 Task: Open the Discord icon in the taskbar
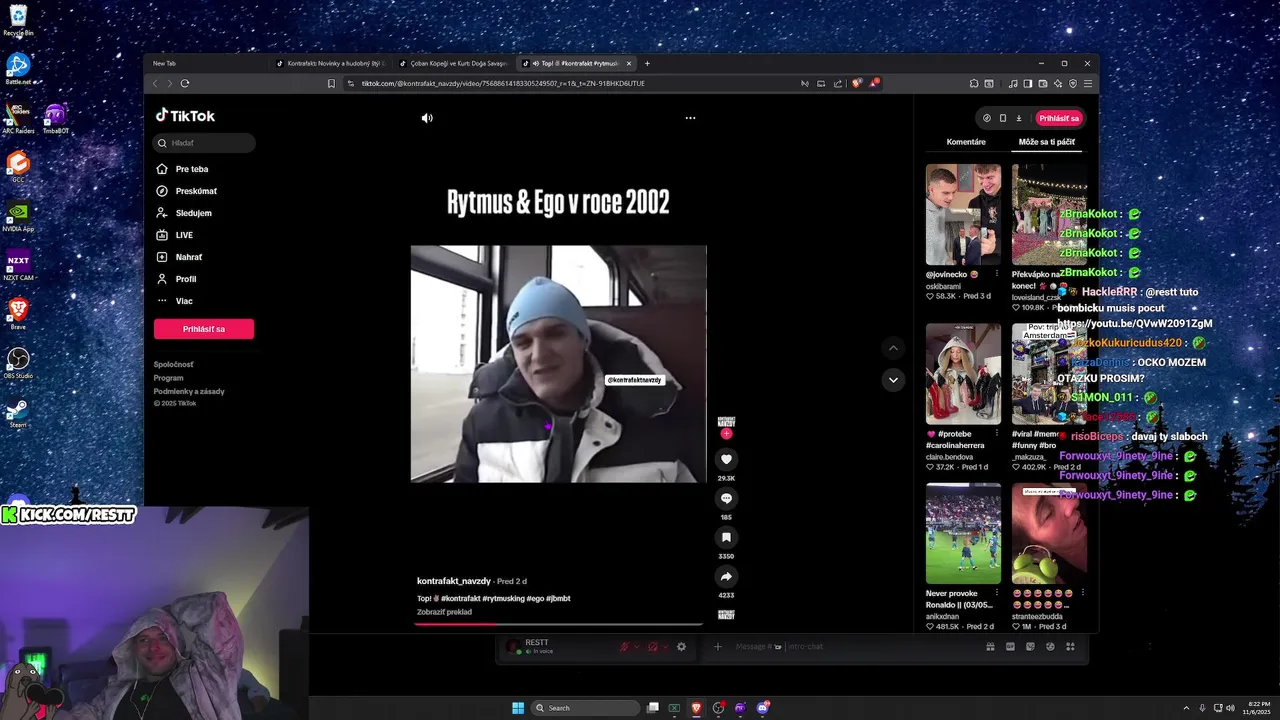click(763, 708)
